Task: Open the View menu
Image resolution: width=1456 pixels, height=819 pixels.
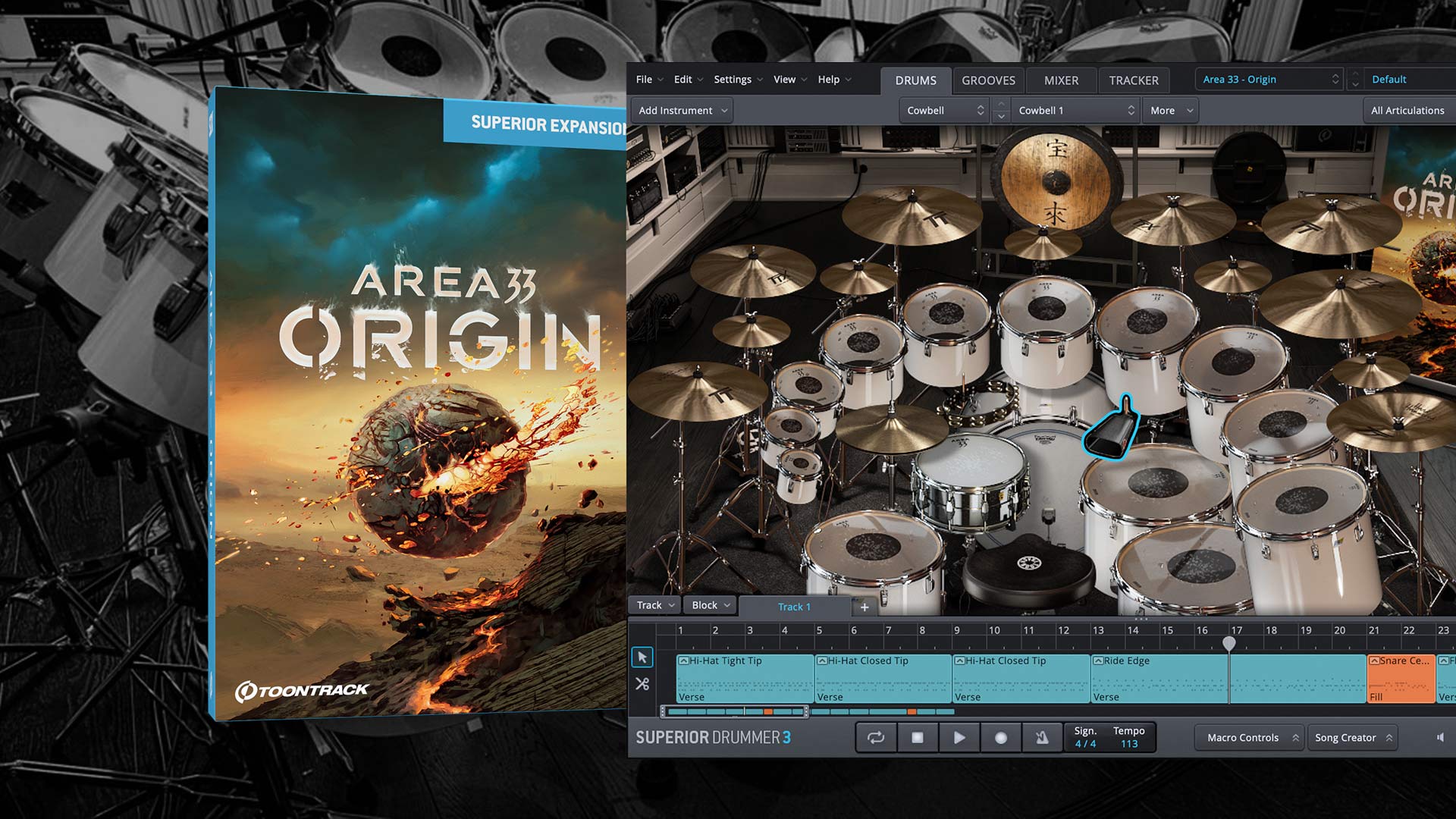Action: point(790,80)
